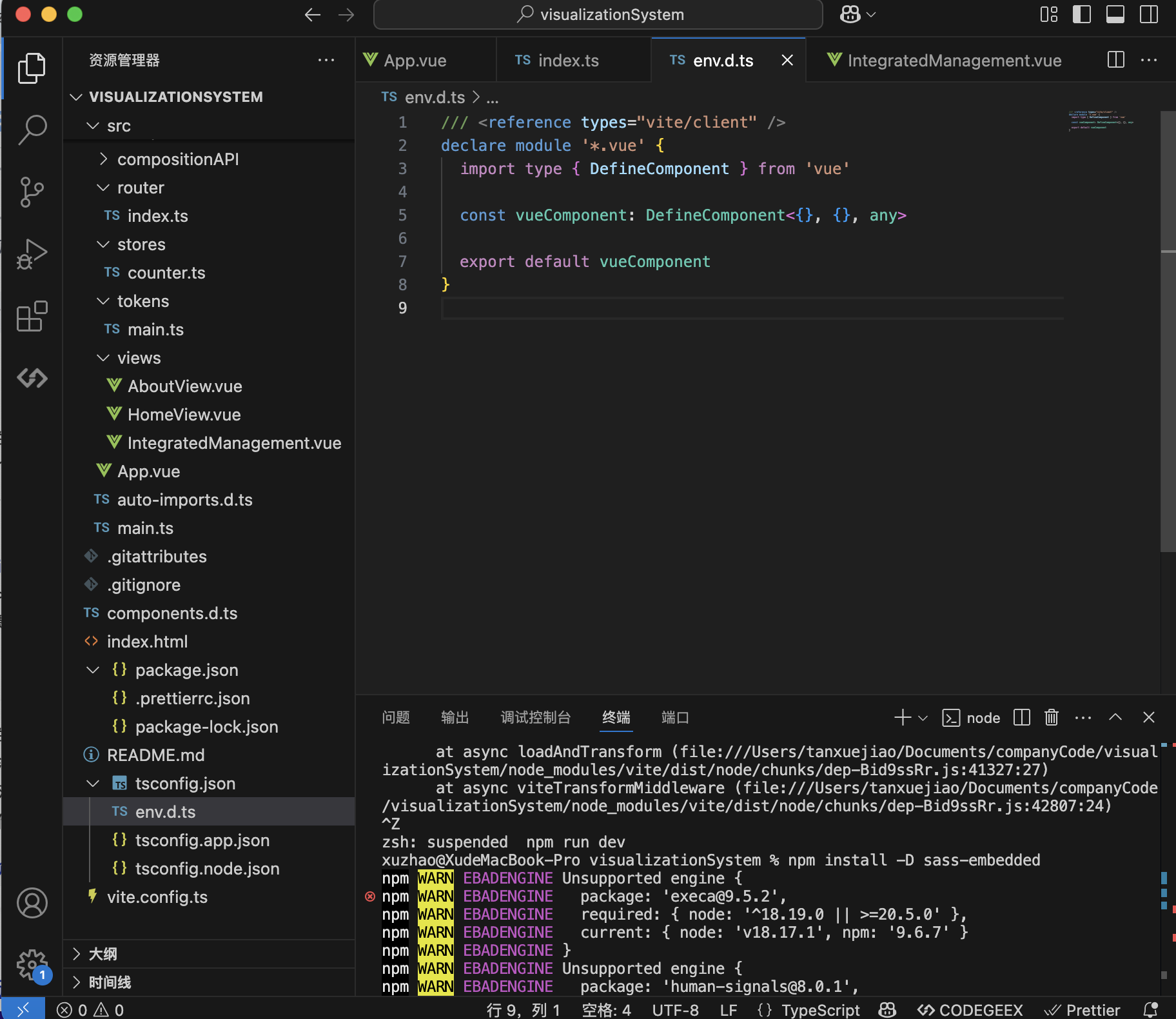The height and width of the screenshot is (1019, 1176).
Task: Go forward in navigation history
Action: pos(346,15)
